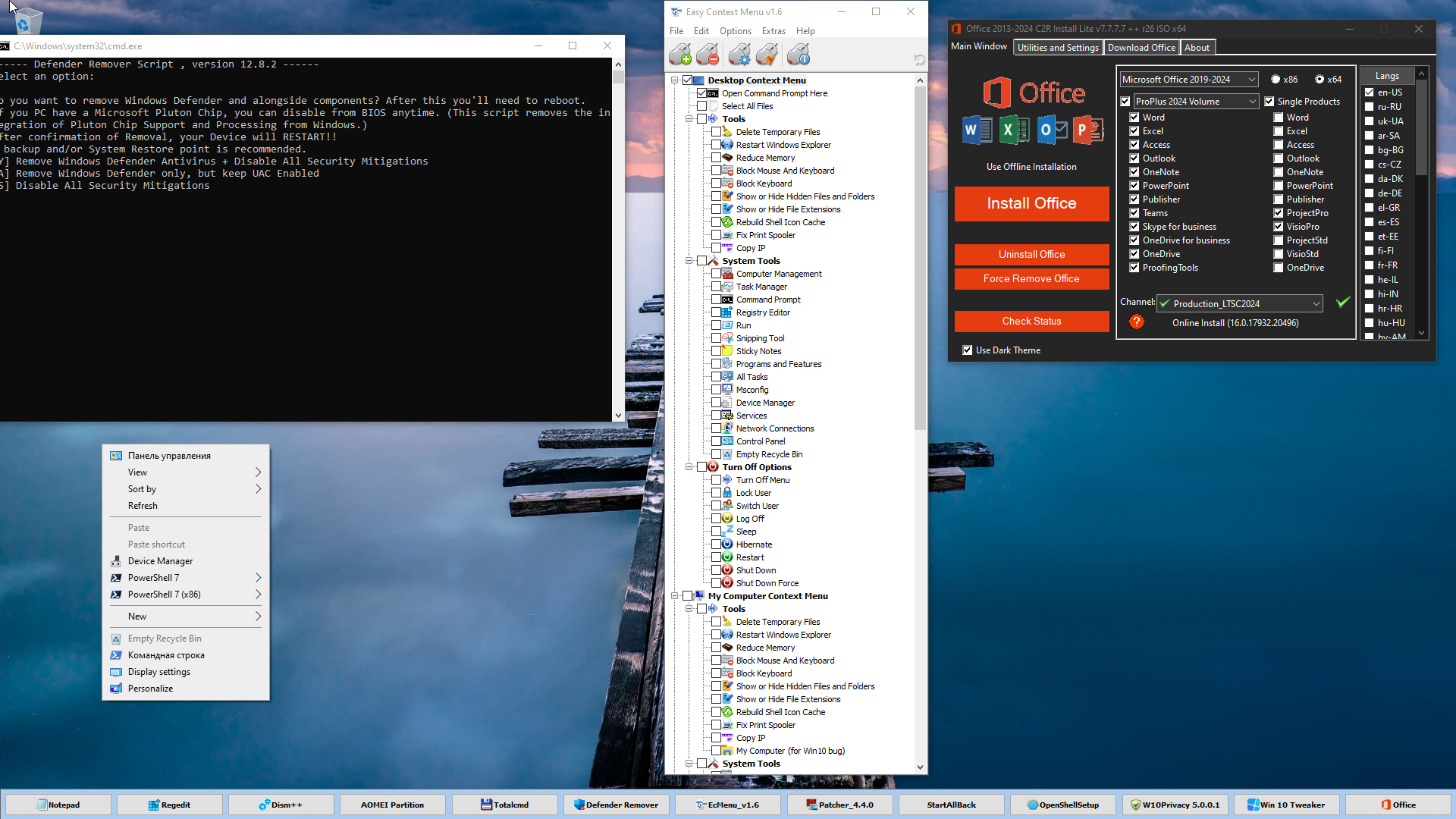Check the Task Manager box under System Tools
Screen dimensions: 1456x819
716,287
